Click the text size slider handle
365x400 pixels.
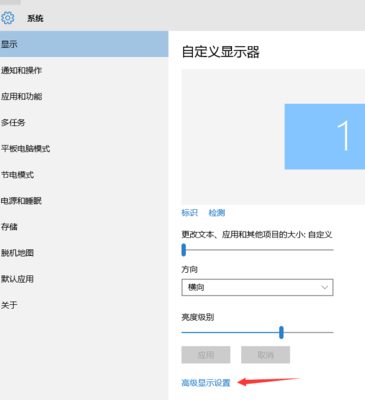pos(184,250)
